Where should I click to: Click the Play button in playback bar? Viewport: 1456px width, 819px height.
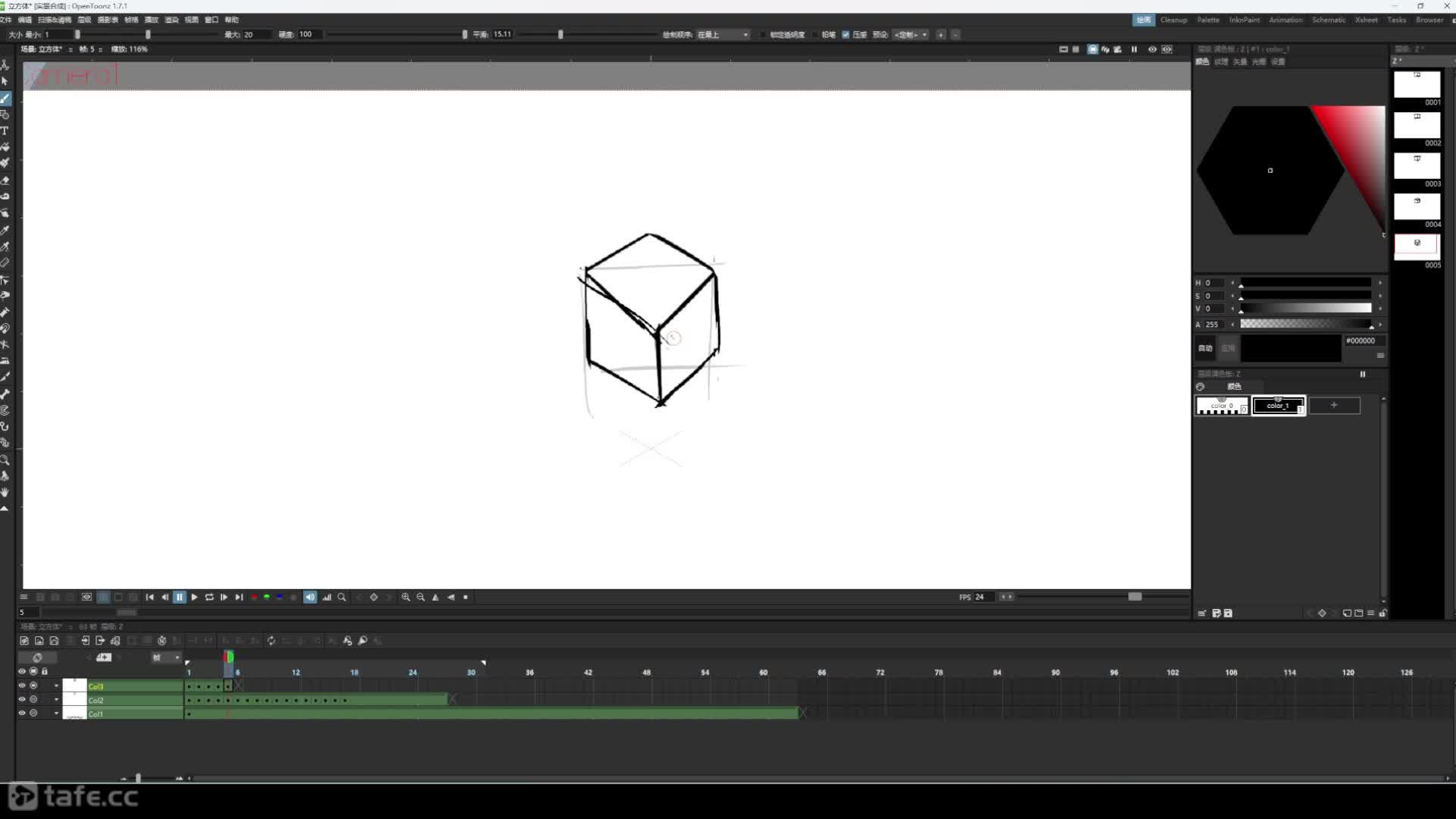(194, 598)
